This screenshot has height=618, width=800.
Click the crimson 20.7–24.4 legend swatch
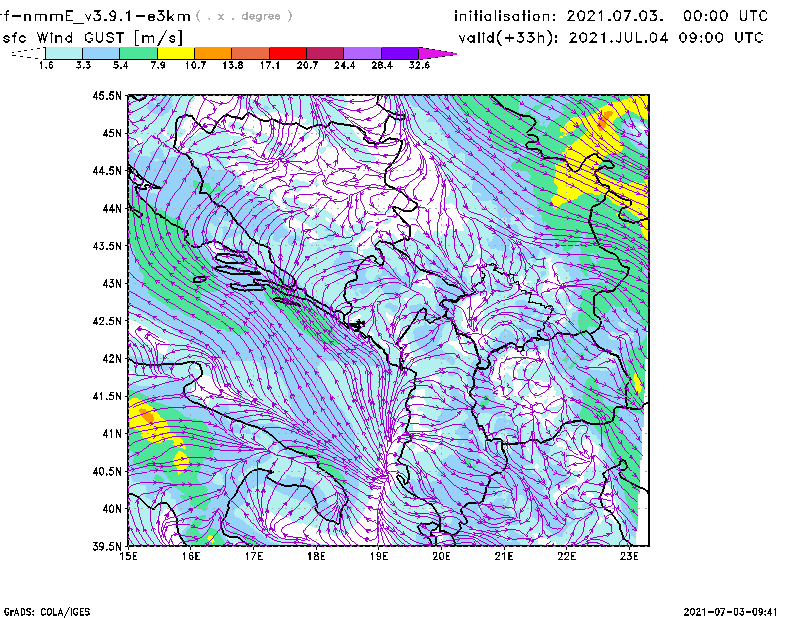pyautogui.click(x=325, y=53)
